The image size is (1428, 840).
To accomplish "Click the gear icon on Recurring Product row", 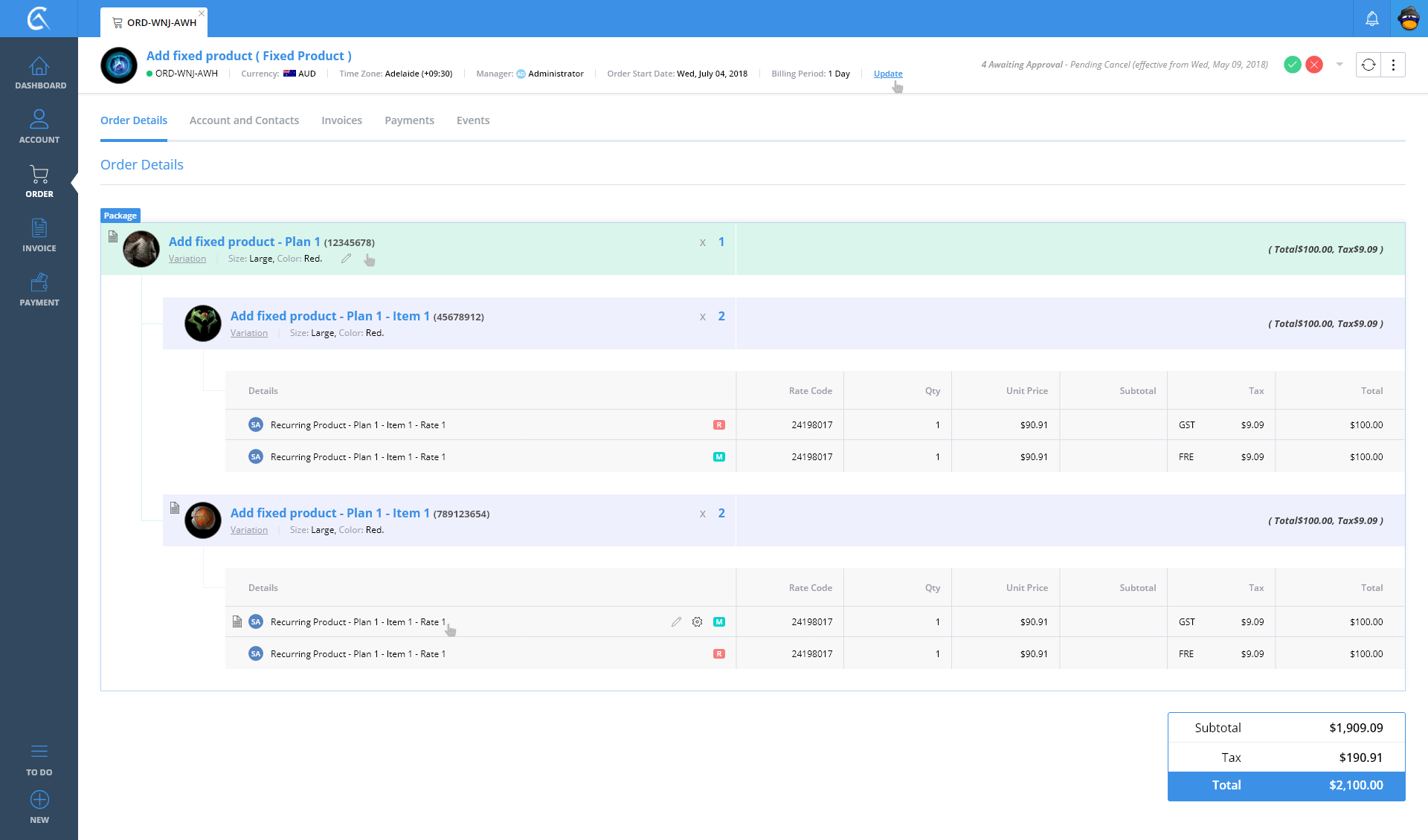I will [x=697, y=622].
